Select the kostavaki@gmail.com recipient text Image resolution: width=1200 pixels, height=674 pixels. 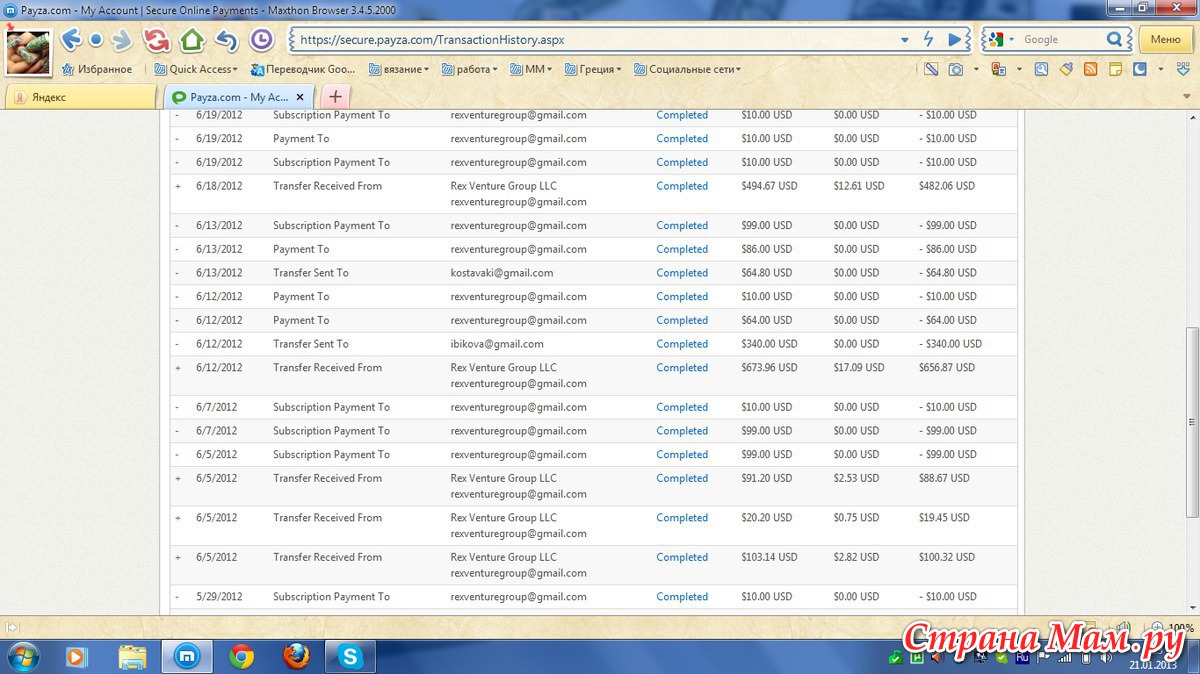point(502,273)
